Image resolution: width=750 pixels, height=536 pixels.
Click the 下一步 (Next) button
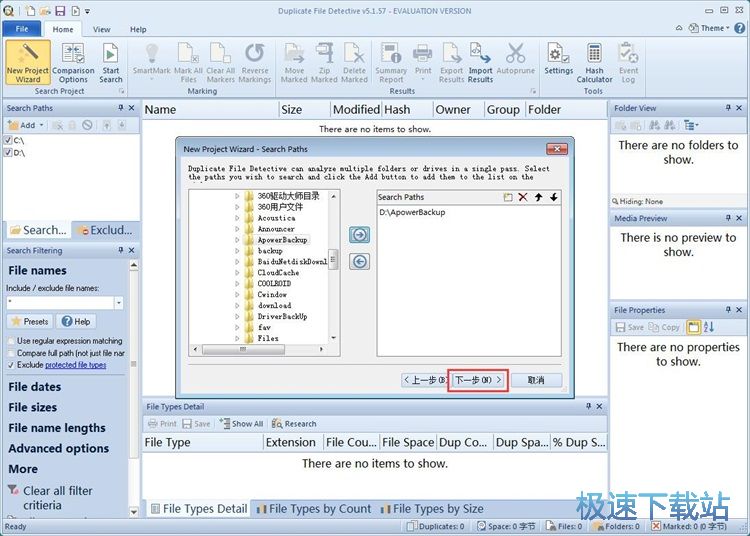coord(478,380)
